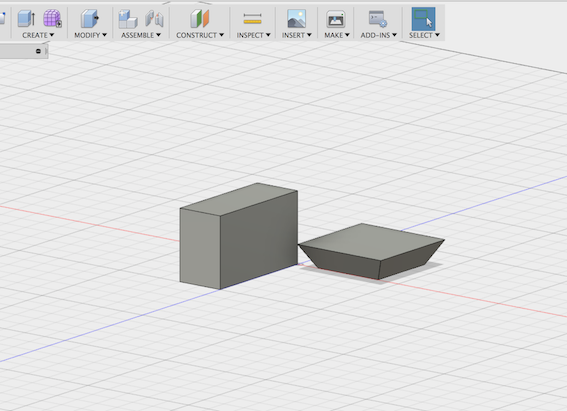This screenshot has height=411, width=567.
Task: Select the Extrude tool icon
Action: click(x=26, y=18)
